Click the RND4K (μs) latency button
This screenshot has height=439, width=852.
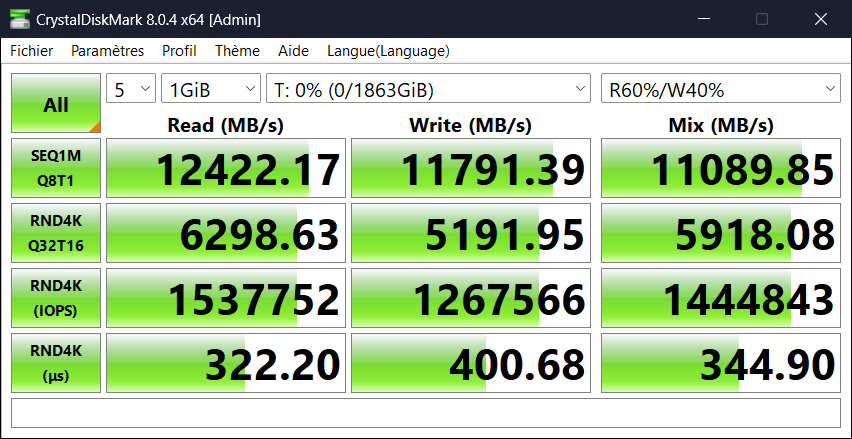coord(56,362)
